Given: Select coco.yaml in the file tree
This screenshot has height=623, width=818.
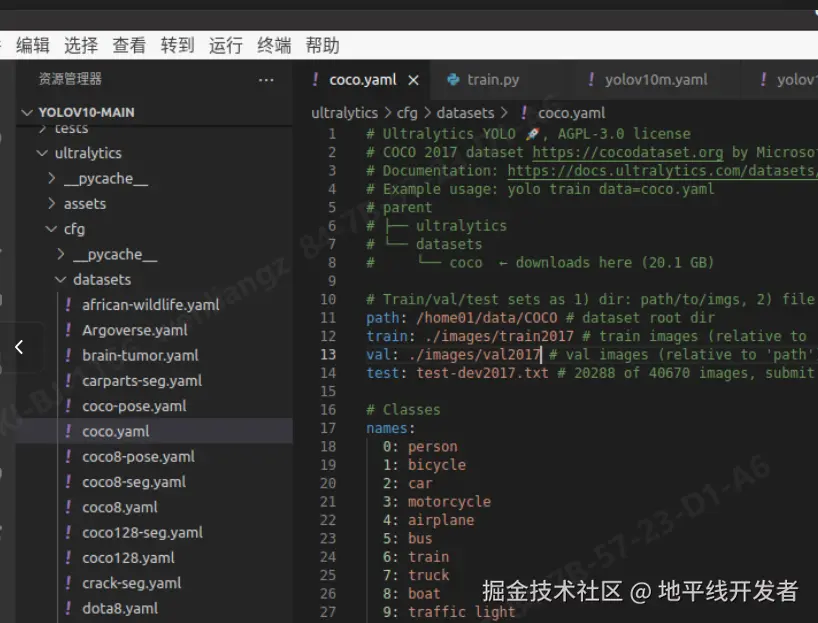Looking at the screenshot, I should pos(115,431).
